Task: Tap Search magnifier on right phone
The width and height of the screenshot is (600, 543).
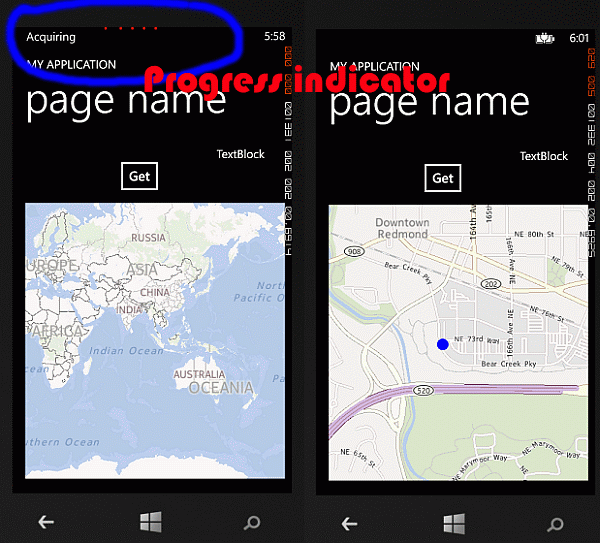Action: tap(555, 524)
